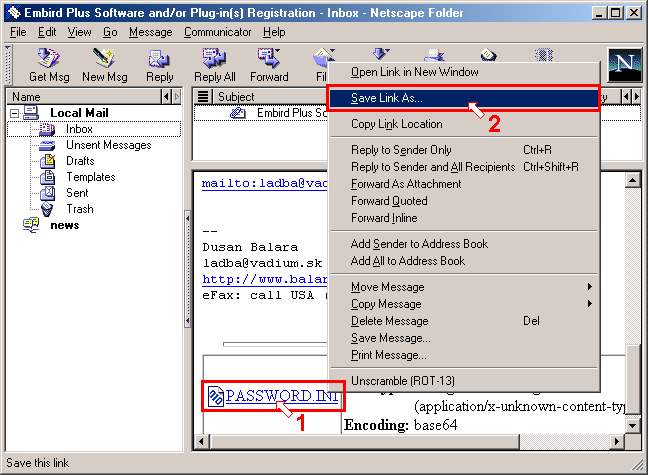Image resolution: width=648 pixels, height=475 pixels.
Task: Choose Add Sender to Address Book
Action: pos(465,244)
